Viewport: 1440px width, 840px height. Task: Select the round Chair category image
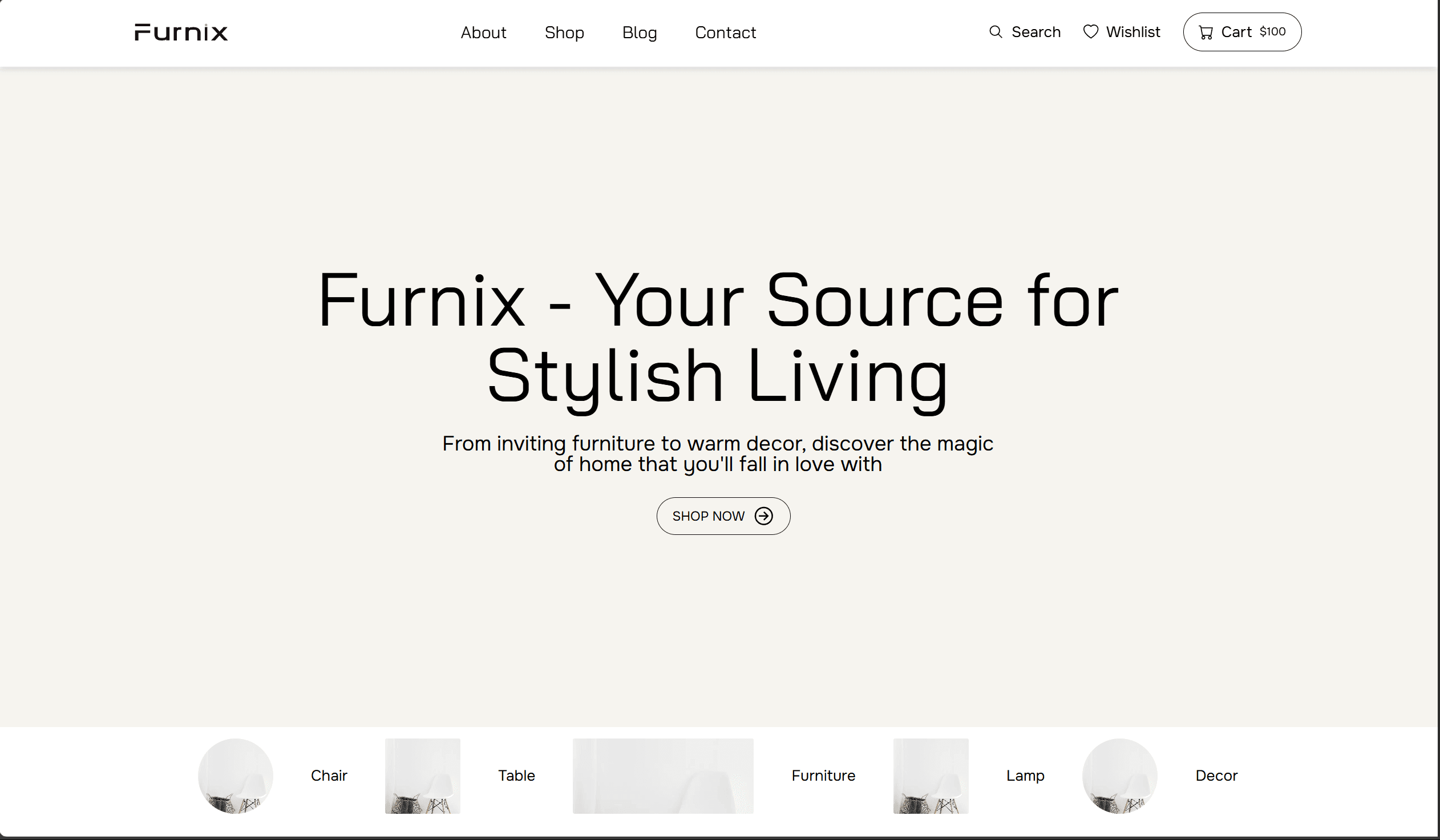click(236, 776)
